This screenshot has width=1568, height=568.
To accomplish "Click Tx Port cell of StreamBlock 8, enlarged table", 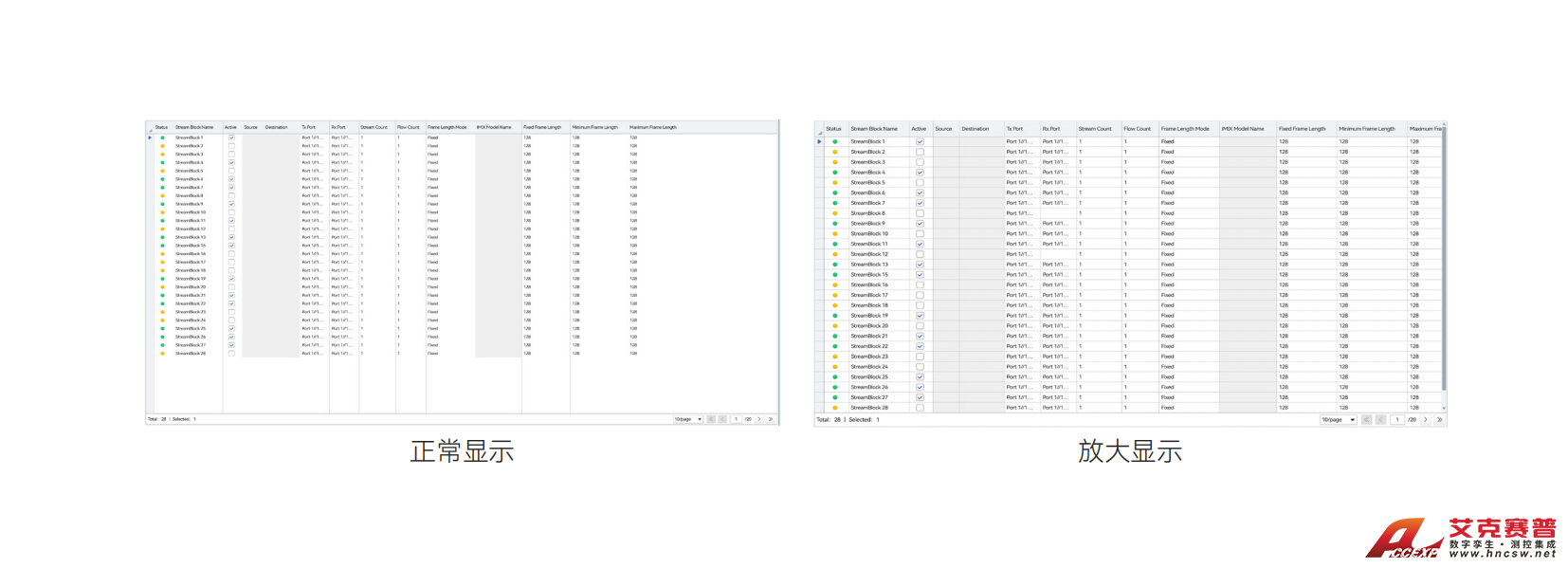I will coord(1019,213).
